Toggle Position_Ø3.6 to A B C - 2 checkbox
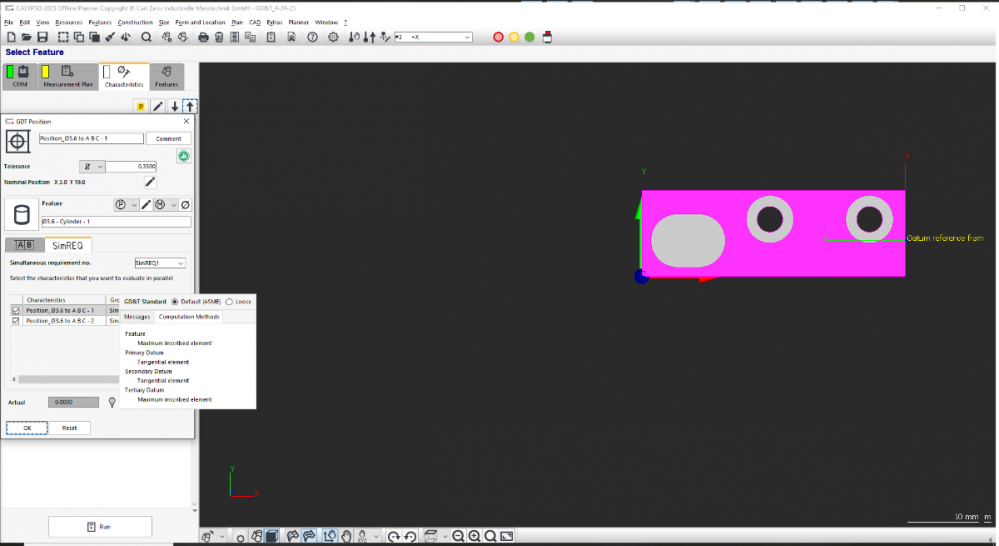Image resolution: width=999 pixels, height=546 pixels. pos(15,321)
